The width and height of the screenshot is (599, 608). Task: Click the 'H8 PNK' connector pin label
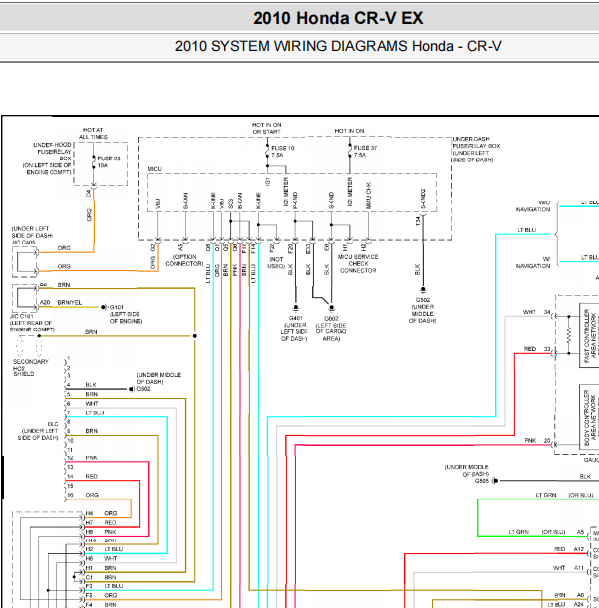pyautogui.click(x=101, y=532)
